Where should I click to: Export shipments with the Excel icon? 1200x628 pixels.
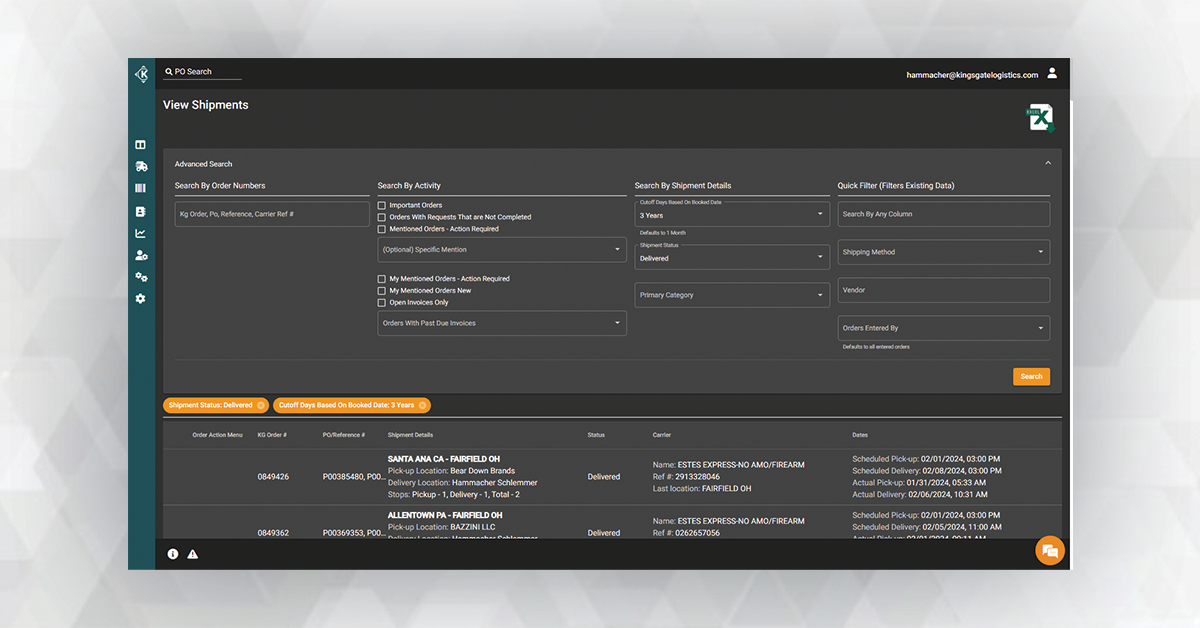tap(1041, 118)
